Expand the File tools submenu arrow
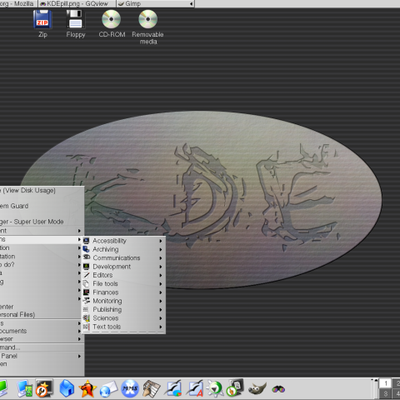This screenshot has height=400, width=400. (x=161, y=284)
